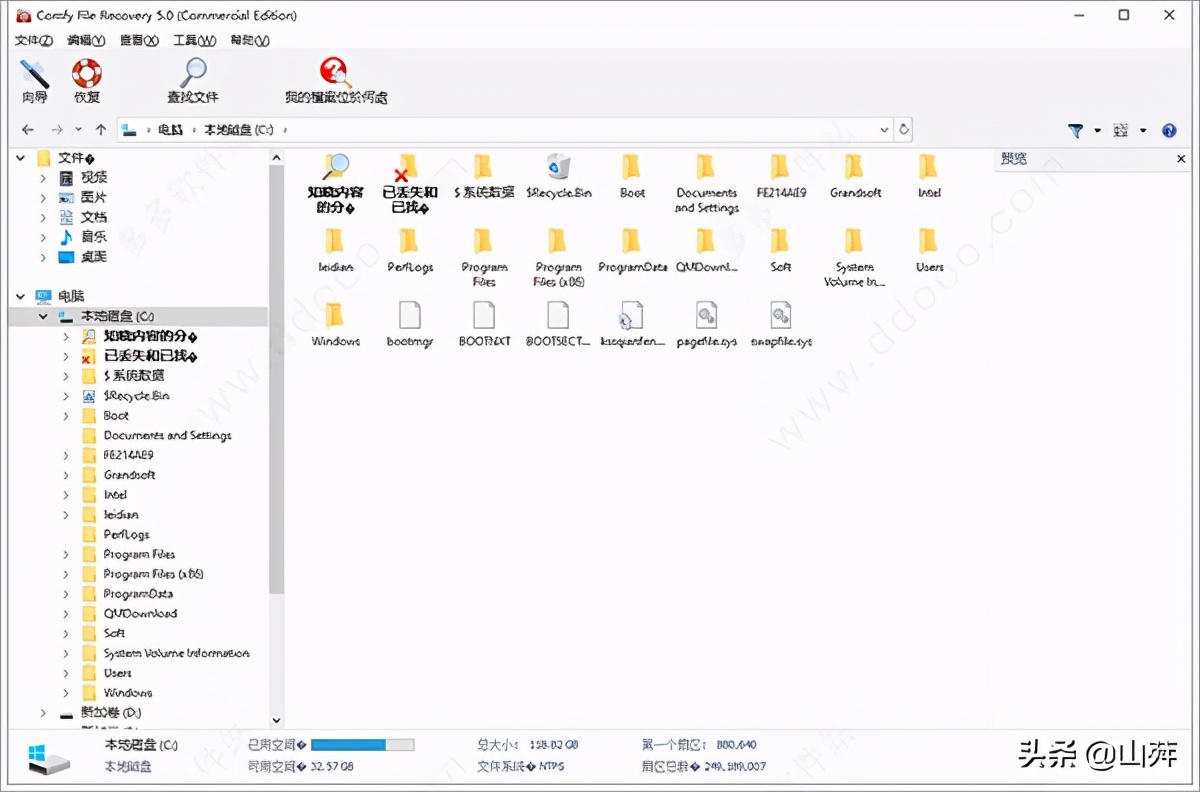The width and height of the screenshot is (1200, 792).
Task: Click the blue help icon at top right
Action: pos(1168,130)
